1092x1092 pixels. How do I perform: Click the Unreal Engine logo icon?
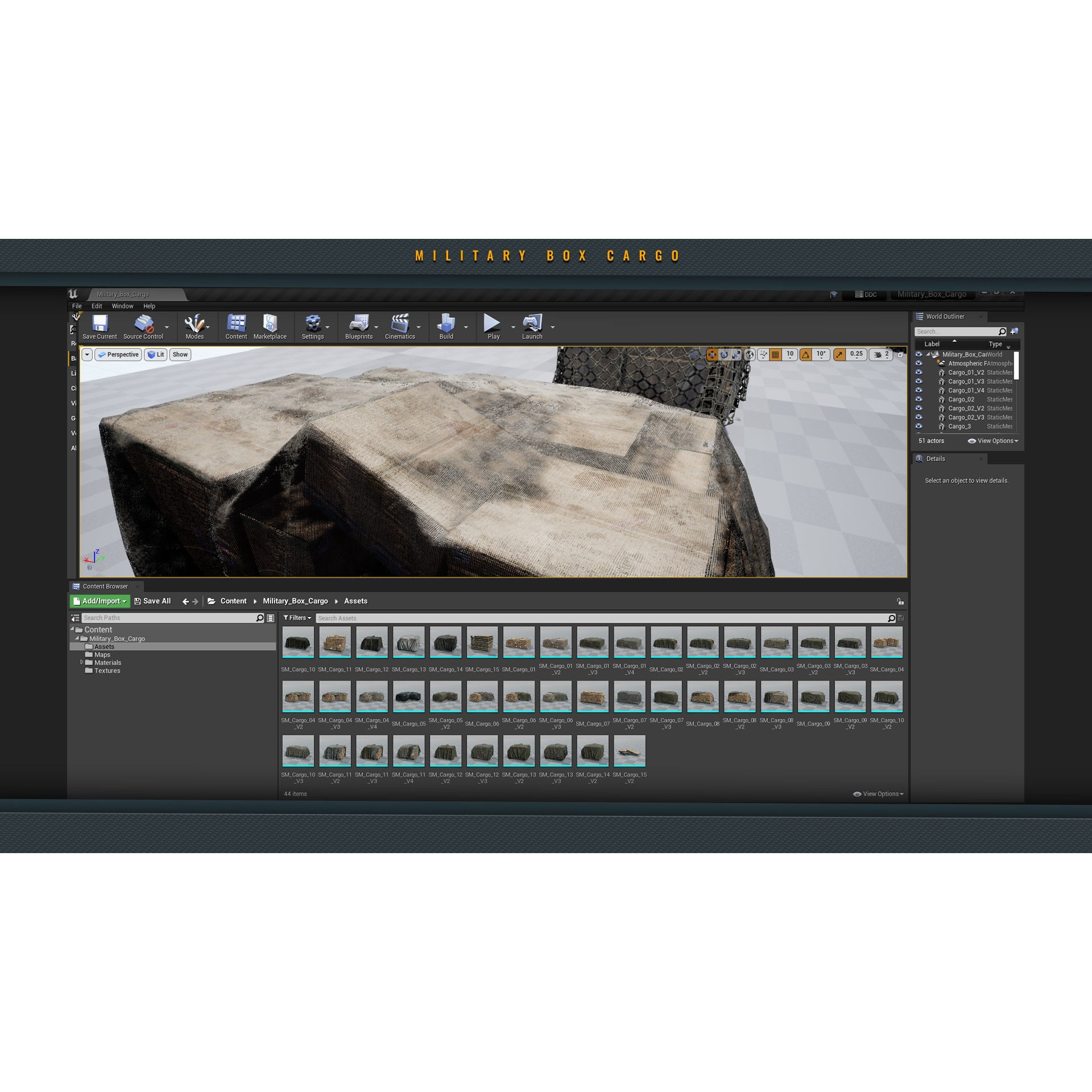pyautogui.click(x=73, y=294)
